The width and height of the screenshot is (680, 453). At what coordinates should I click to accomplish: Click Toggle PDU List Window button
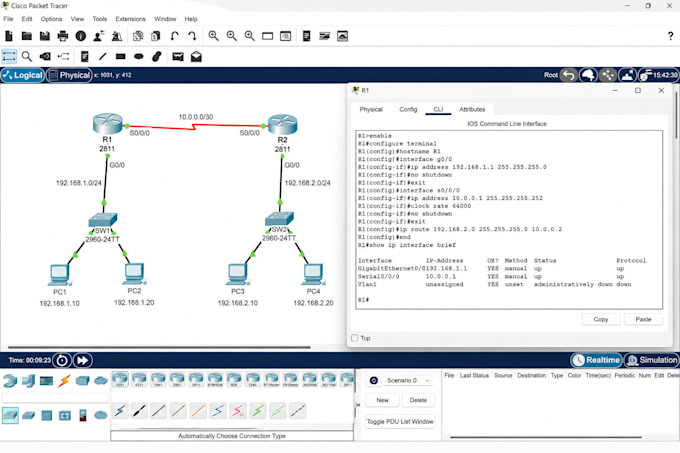400,421
